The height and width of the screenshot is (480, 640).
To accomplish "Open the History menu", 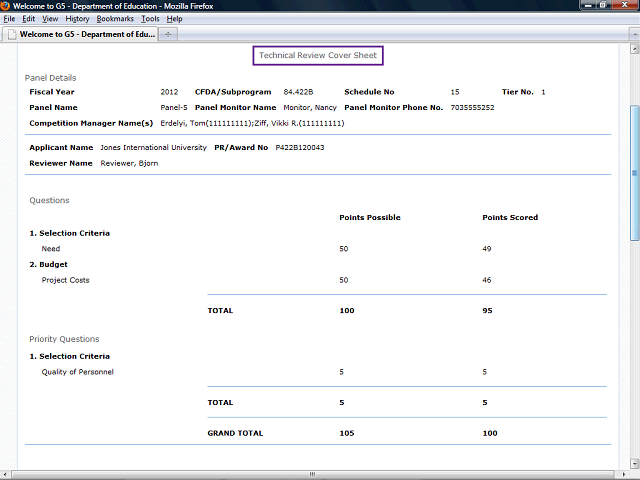I will [x=77, y=19].
